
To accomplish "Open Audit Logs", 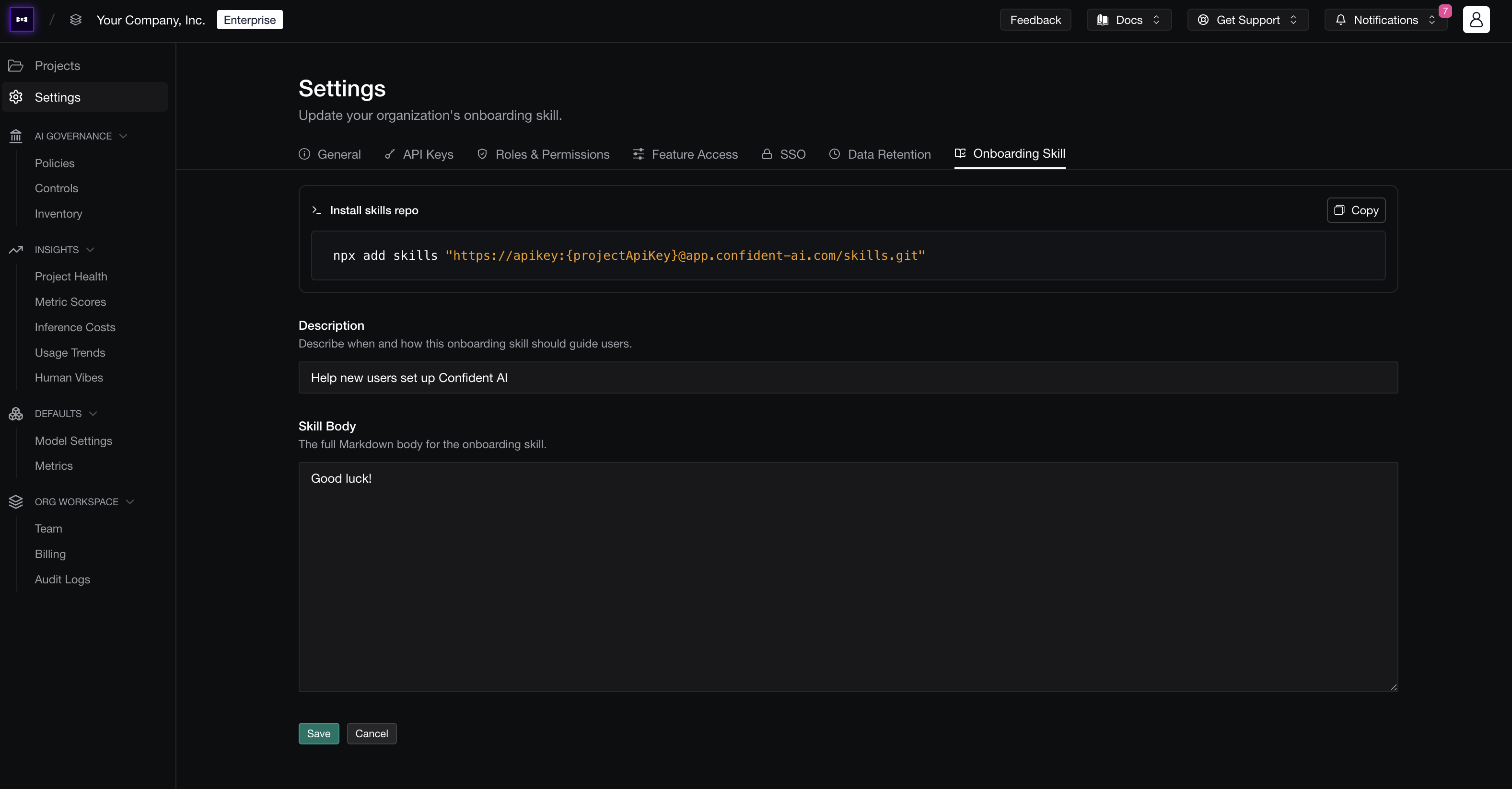I will (x=62, y=580).
